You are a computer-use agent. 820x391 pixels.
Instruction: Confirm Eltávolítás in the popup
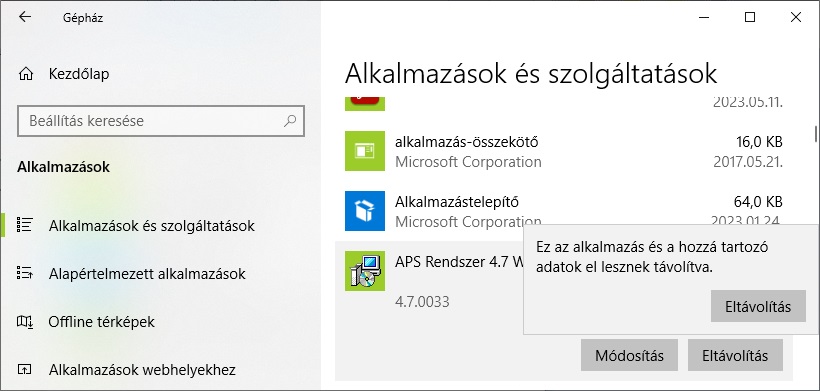point(758,306)
